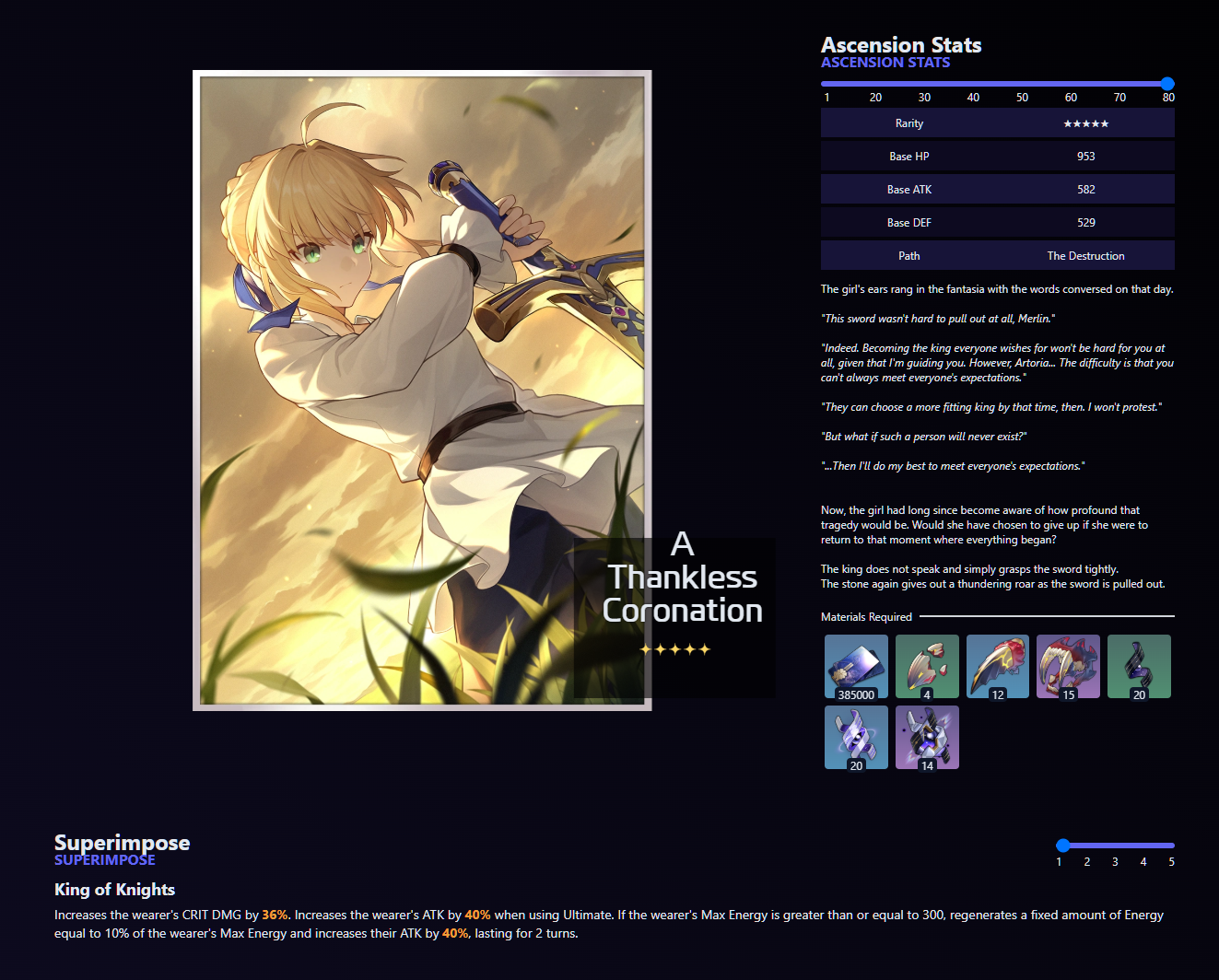Set superimpose level to 5
Image resolution: width=1219 pixels, height=980 pixels.
[x=1171, y=862]
